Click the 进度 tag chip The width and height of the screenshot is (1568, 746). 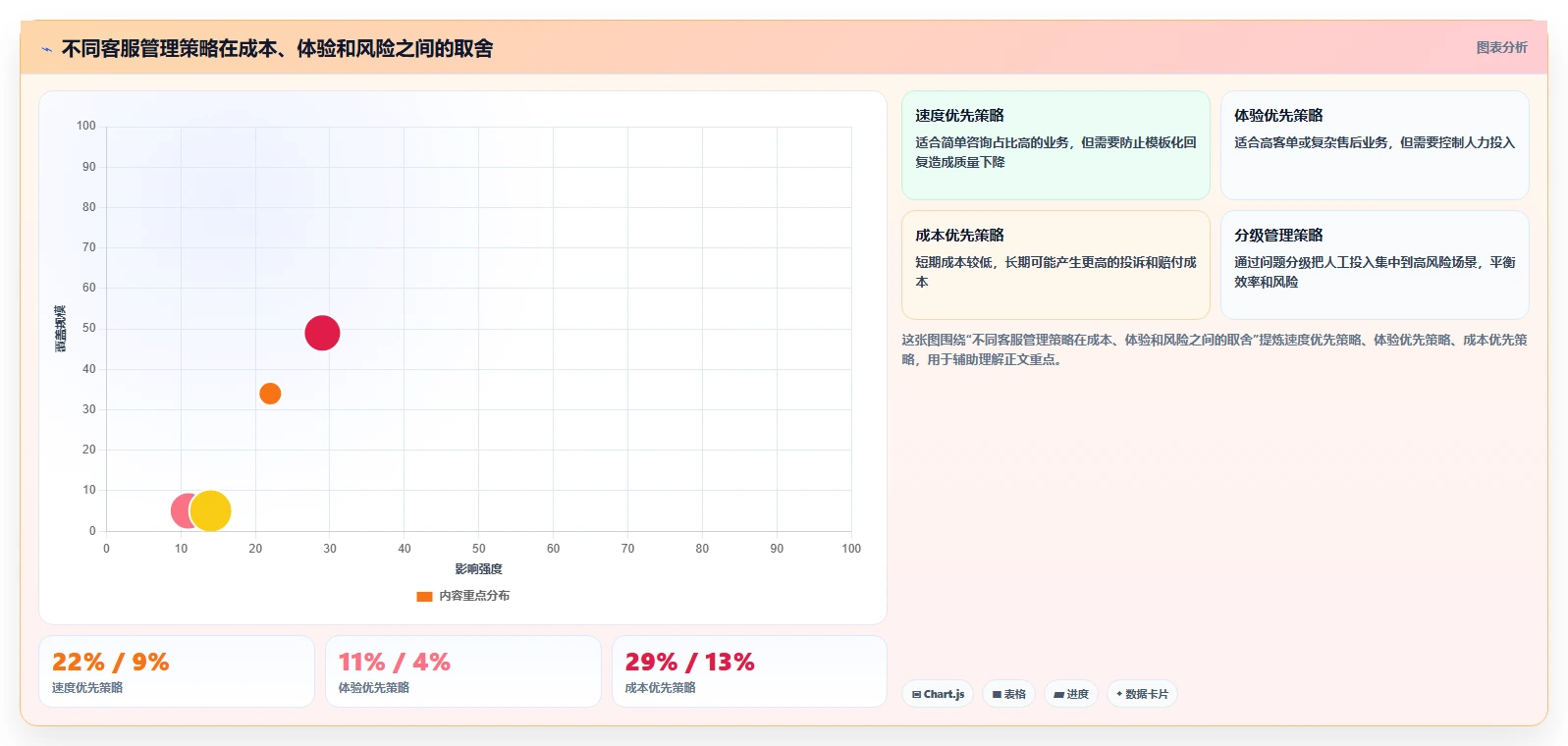[1071, 694]
